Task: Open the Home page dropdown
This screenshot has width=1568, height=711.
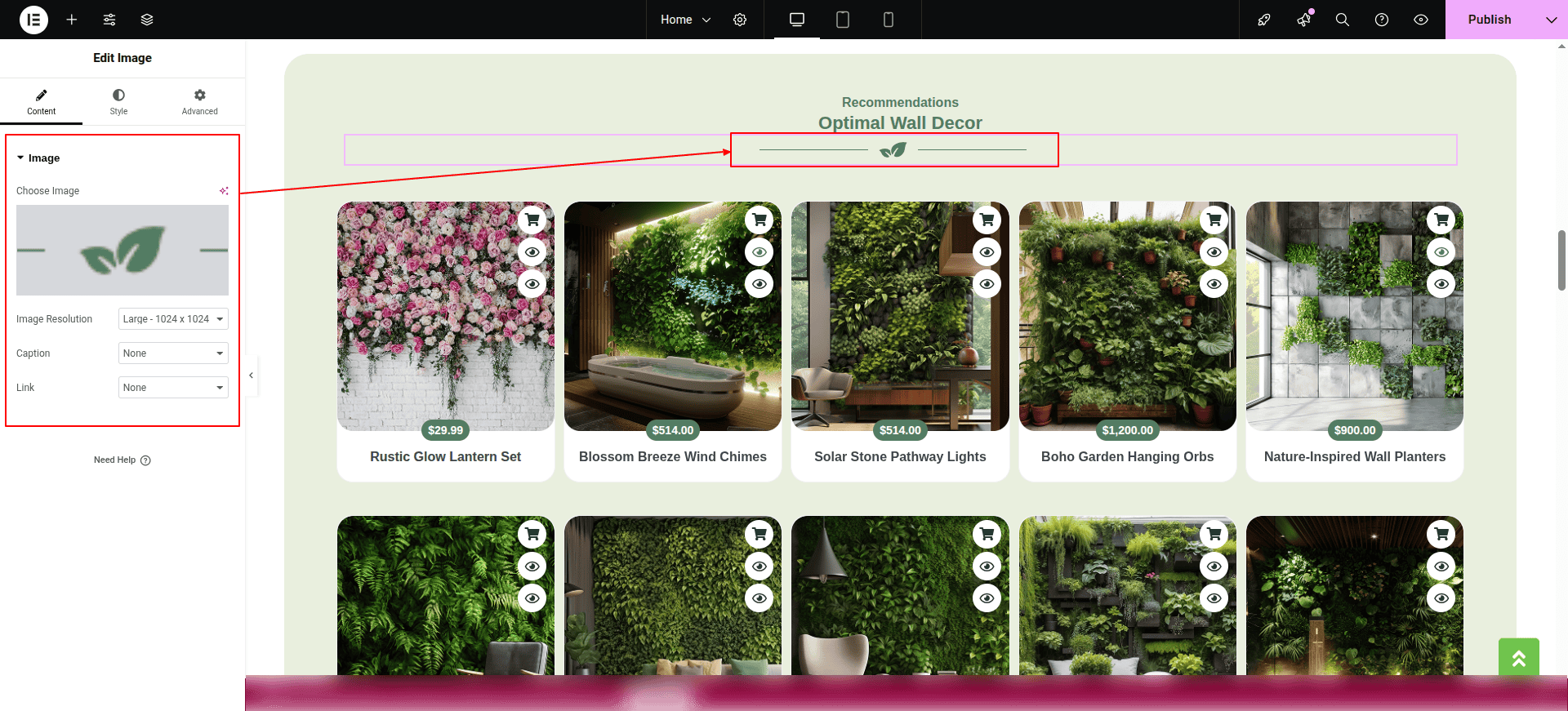Action: click(685, 20)
